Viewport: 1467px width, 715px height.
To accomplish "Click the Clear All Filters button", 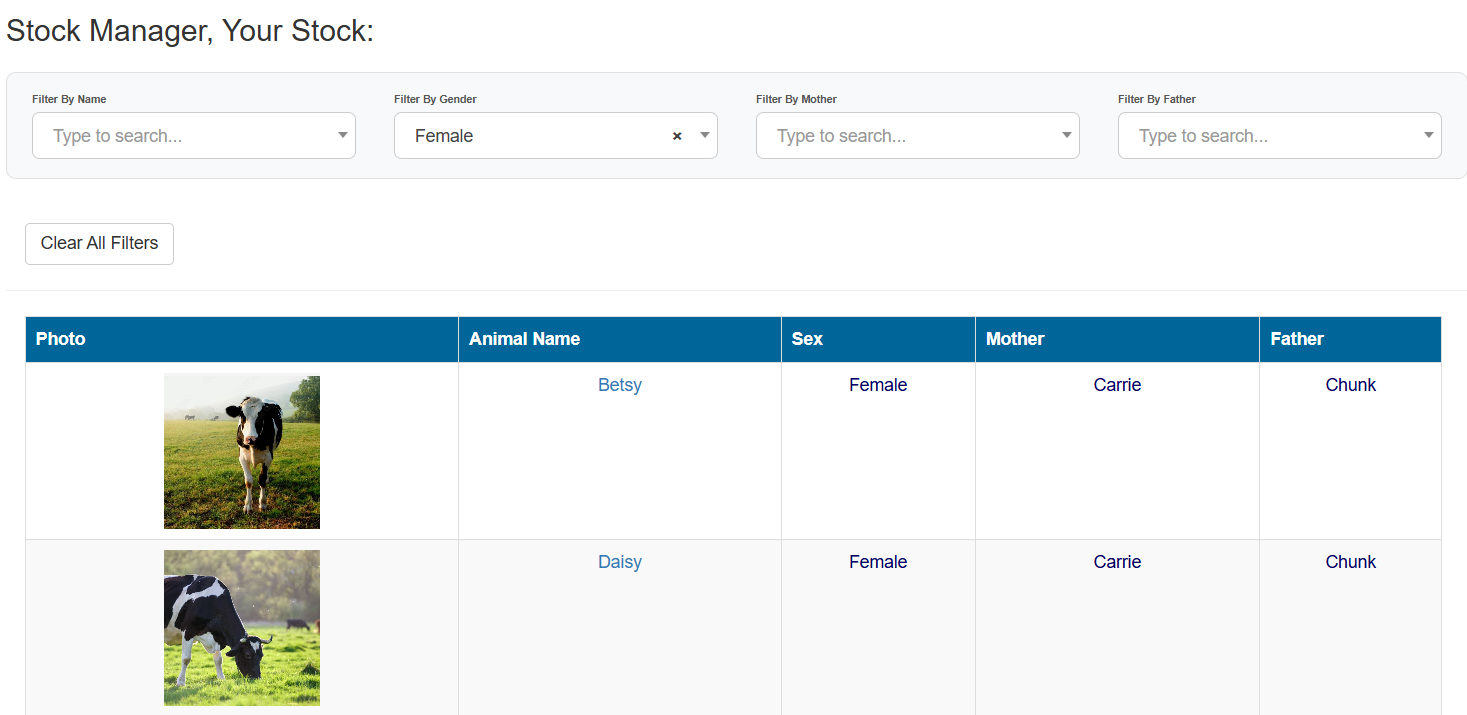I will (99, 244).
